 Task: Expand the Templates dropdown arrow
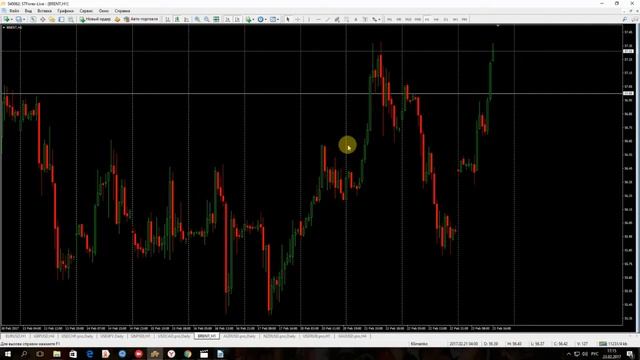point(278,19)
